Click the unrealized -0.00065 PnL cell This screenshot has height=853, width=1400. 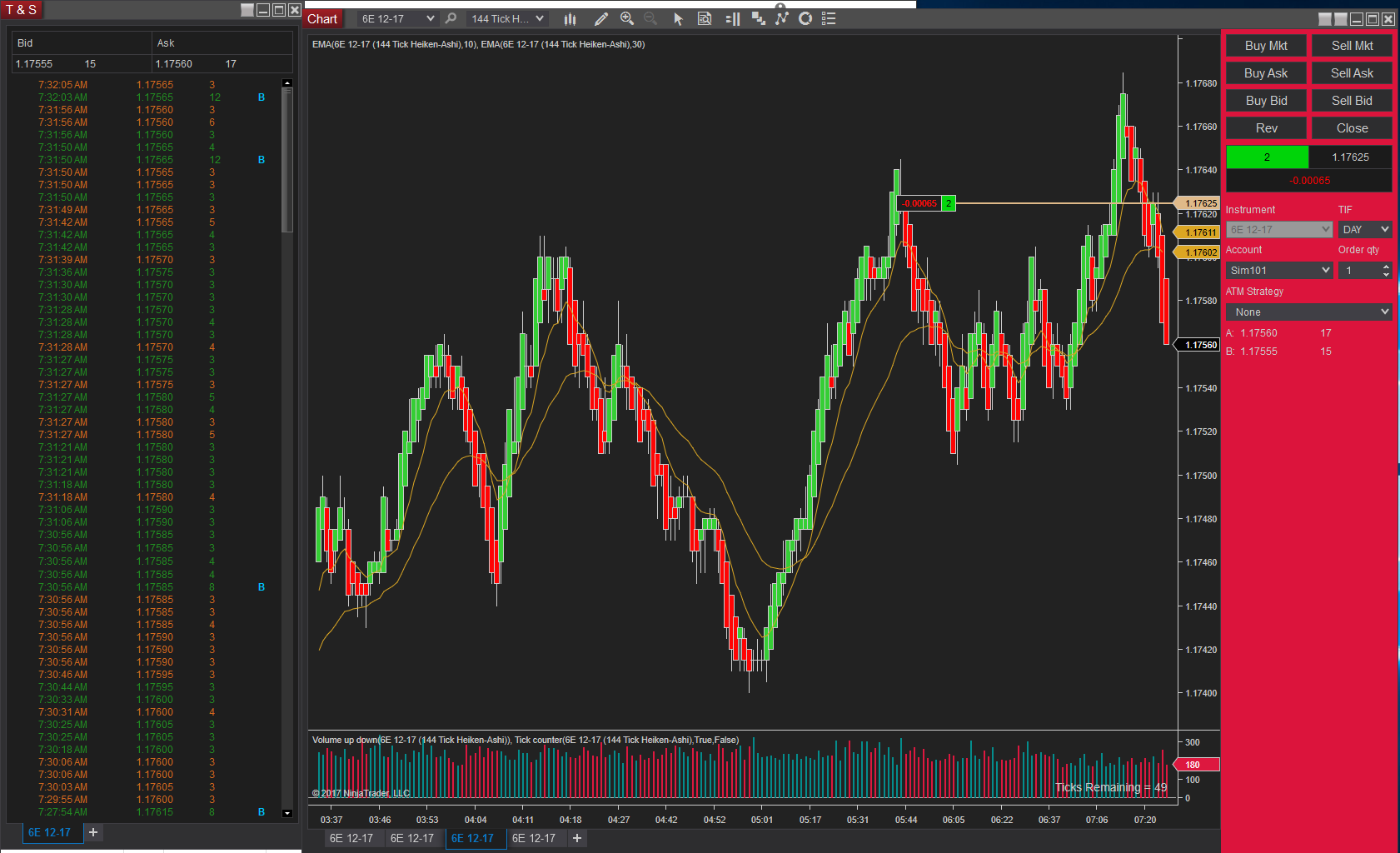tap(1309, 180)
